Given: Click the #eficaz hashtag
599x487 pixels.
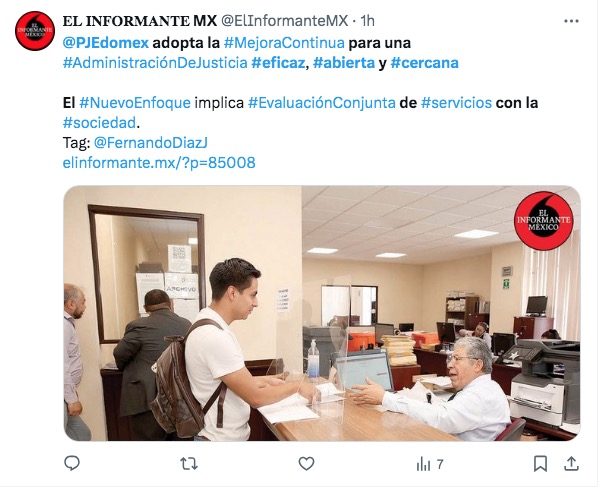Looking at the screenshot, I should click(x=278, y=63).
